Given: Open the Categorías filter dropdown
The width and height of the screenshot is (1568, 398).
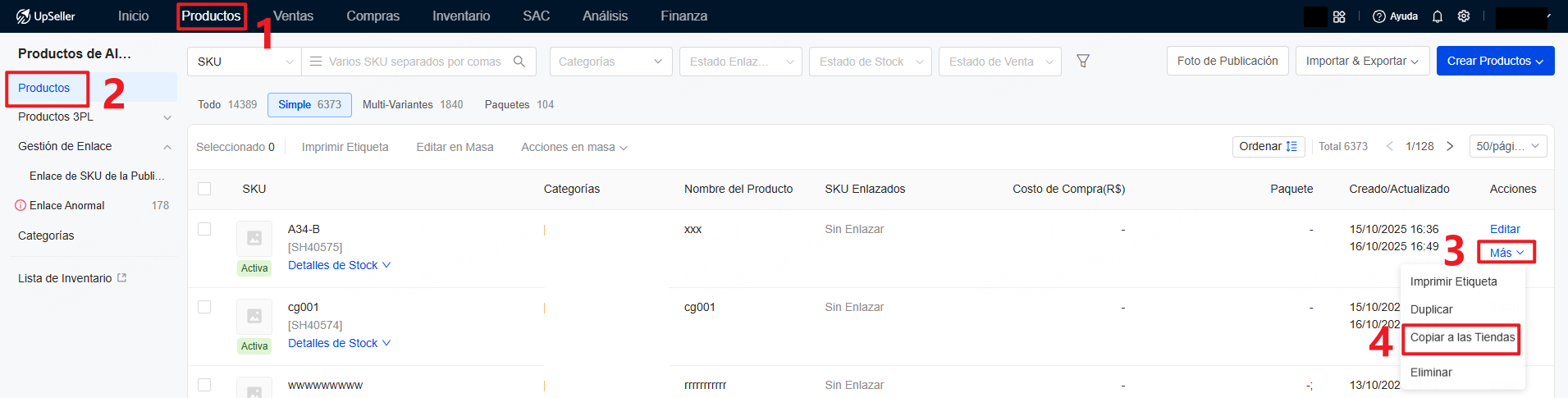Looking at the screenshot, I should (x=610, y=62).
